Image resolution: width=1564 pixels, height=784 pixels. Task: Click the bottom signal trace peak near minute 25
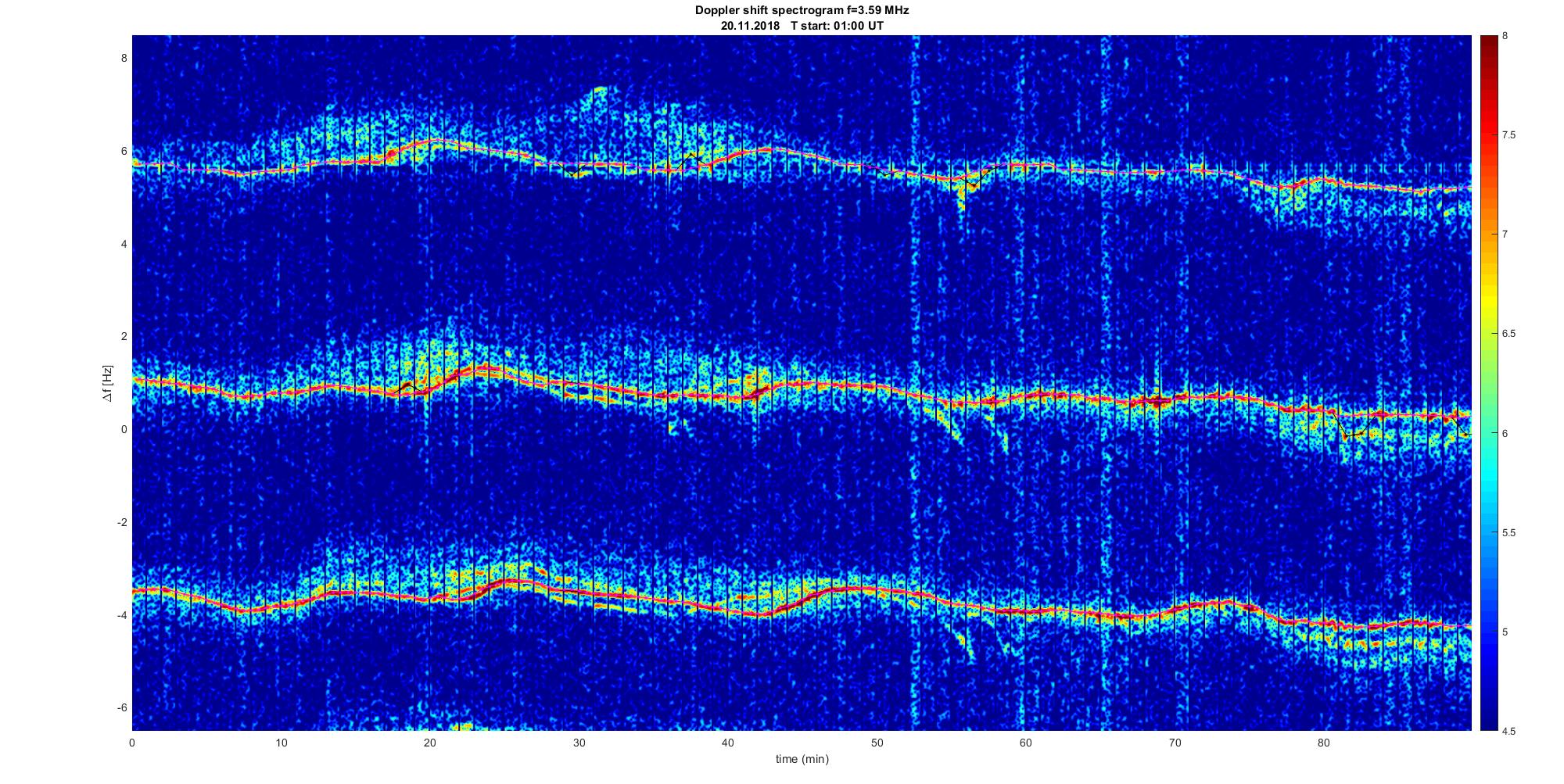point(512,582)
